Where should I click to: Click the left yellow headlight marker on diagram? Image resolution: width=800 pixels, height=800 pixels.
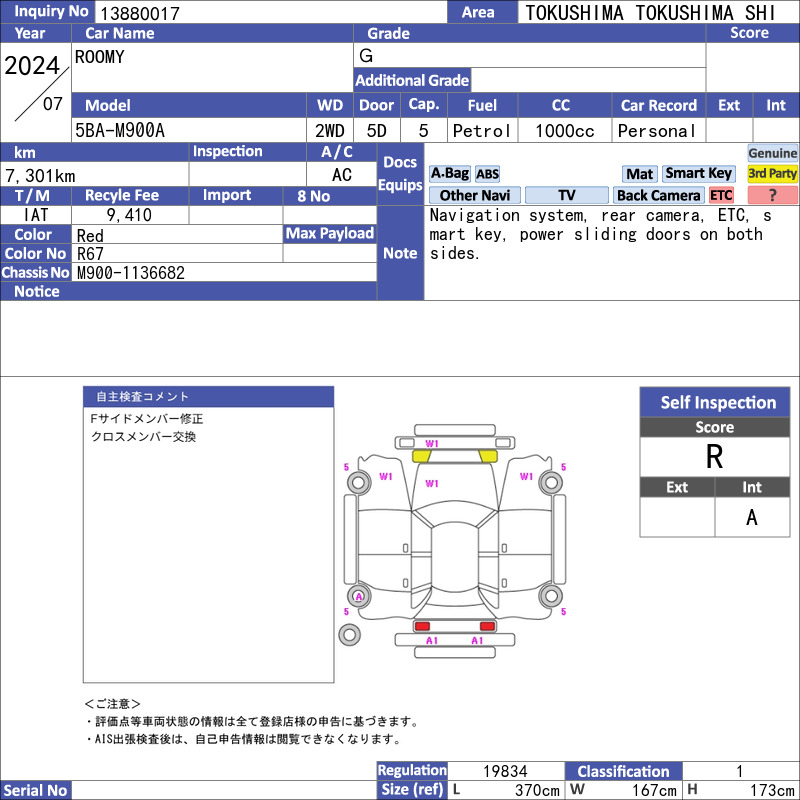point(421,456)
